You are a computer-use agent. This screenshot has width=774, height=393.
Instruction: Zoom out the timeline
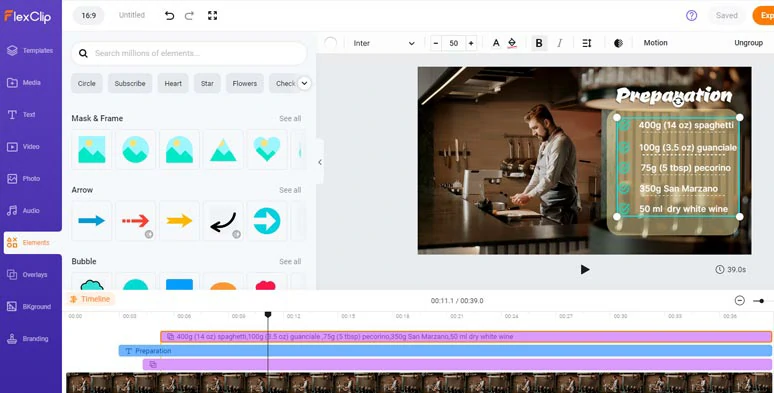[739, 301]
